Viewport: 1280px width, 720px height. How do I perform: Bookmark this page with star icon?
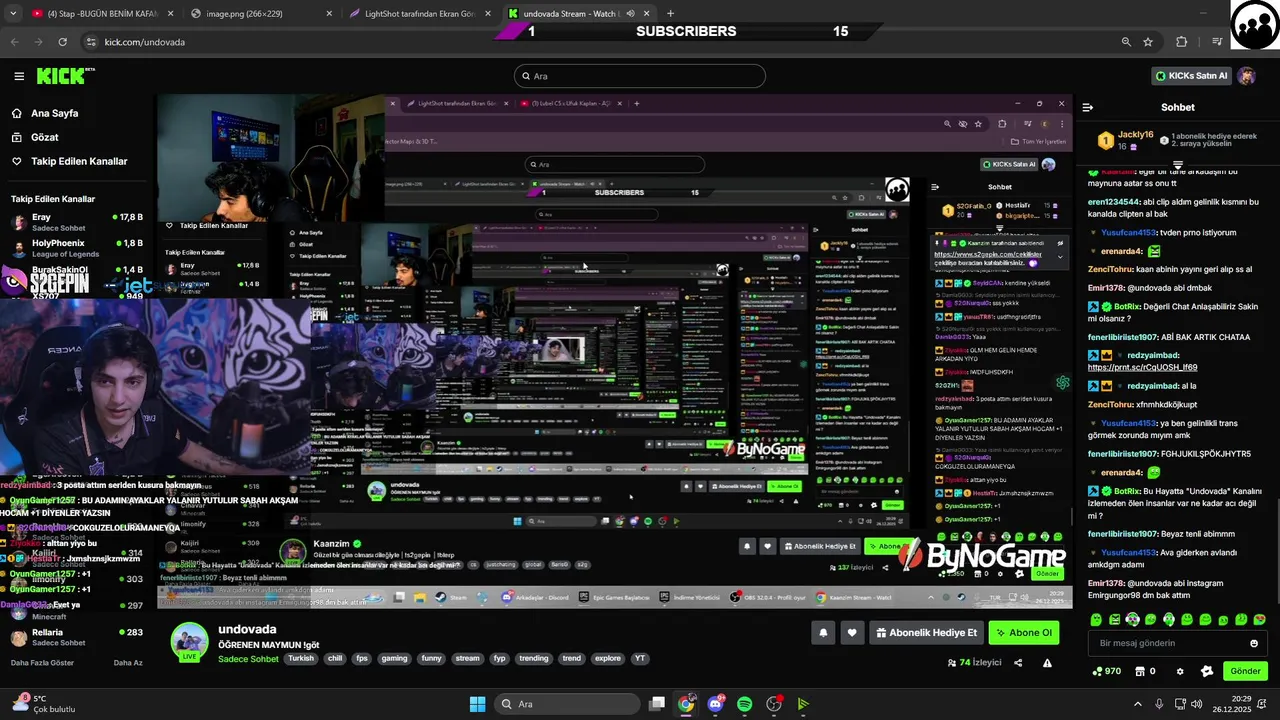pyautogui.click(x=1148, y=42)
